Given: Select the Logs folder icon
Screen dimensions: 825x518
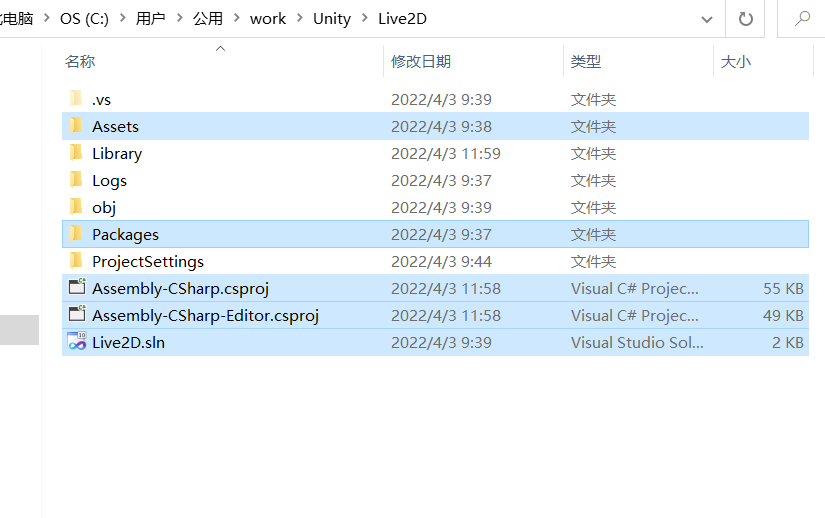Looking at the screenshot, I should pyautogui.click(x=76, y=180).
